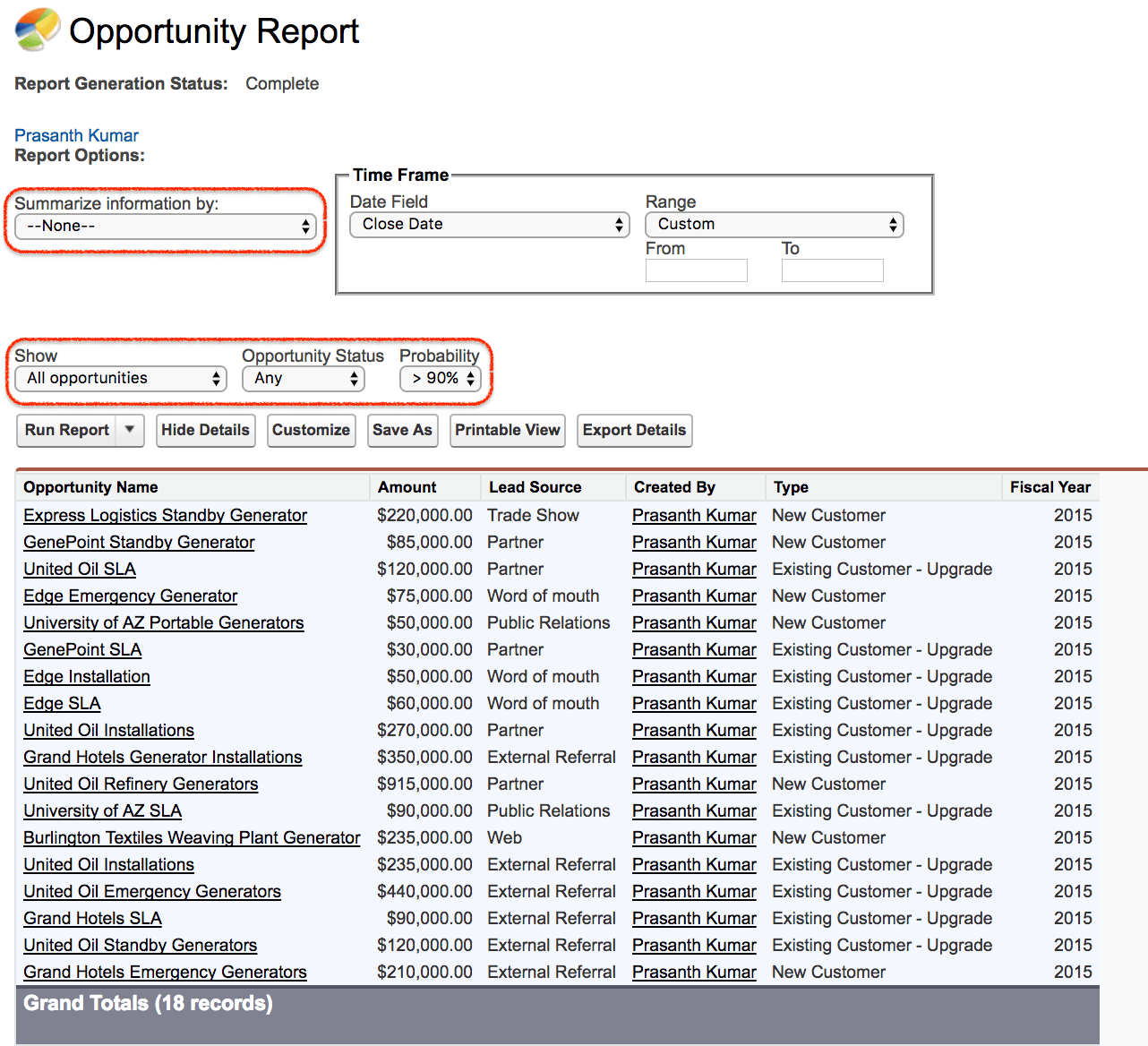Open the Prasanth Kumar link above Report Options
Viewport: 1148px width, 1046px height.
pos(76,135)
